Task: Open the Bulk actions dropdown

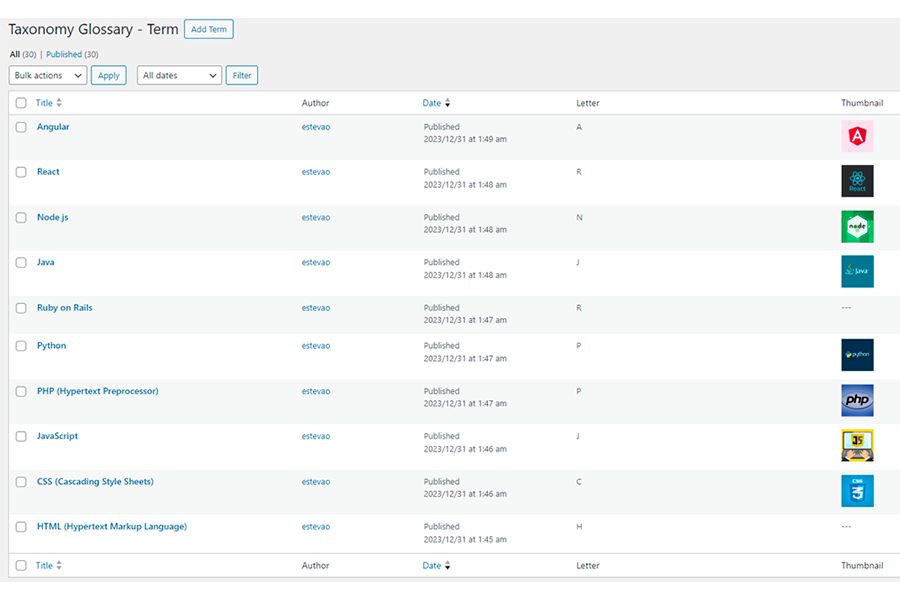Action: tap(48, 75)
